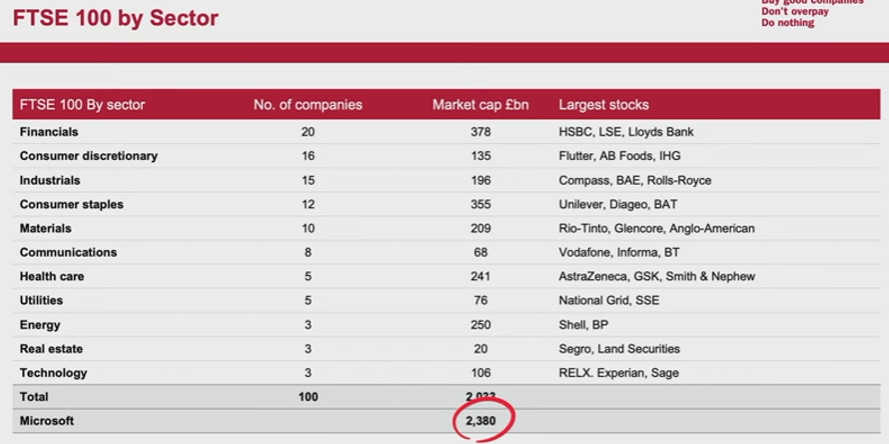Select the 'Consumer discretionary' row label

[88, 156]
